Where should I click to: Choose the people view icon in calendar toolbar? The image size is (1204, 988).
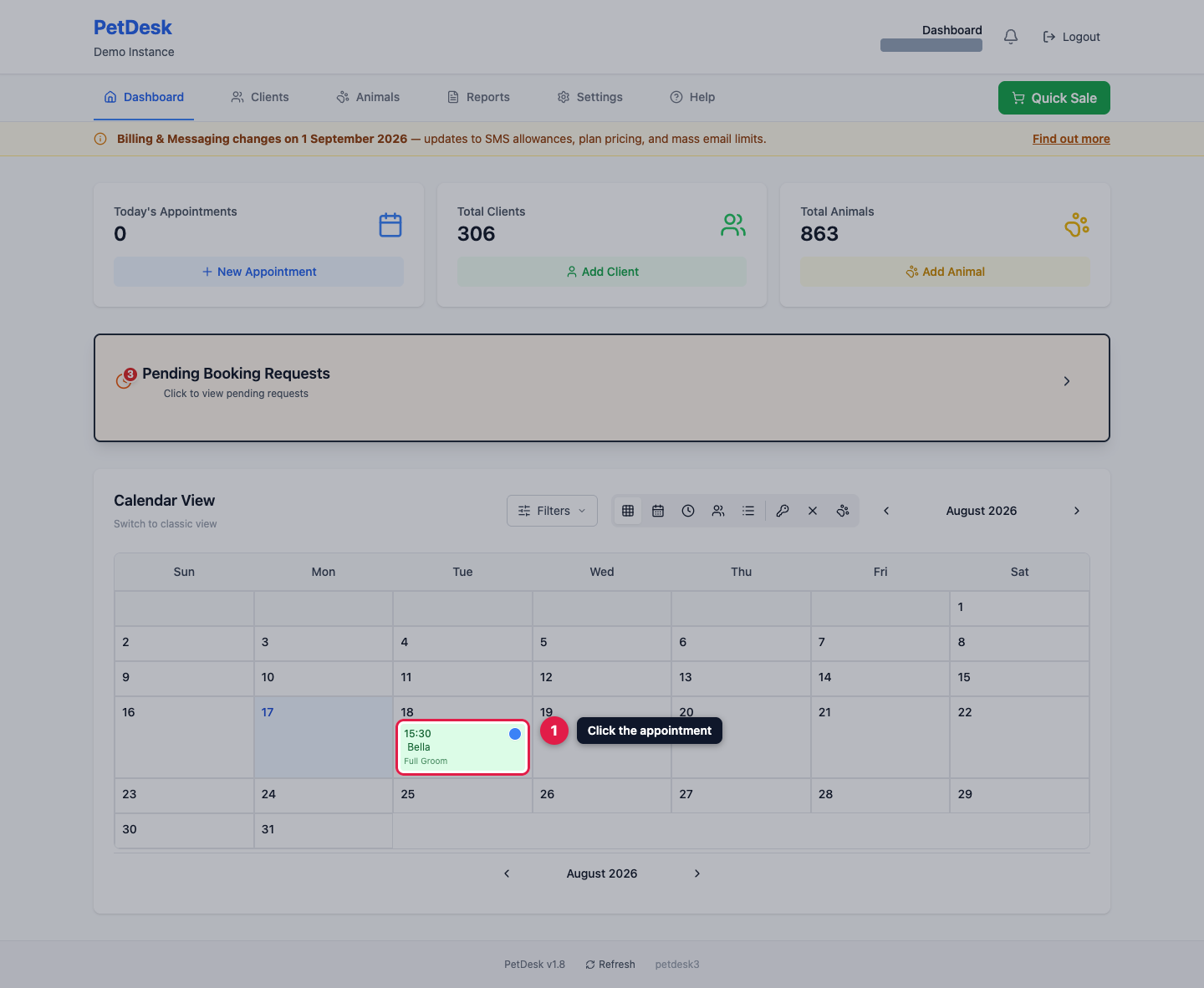pyautogui.click(x=718, y=511)
